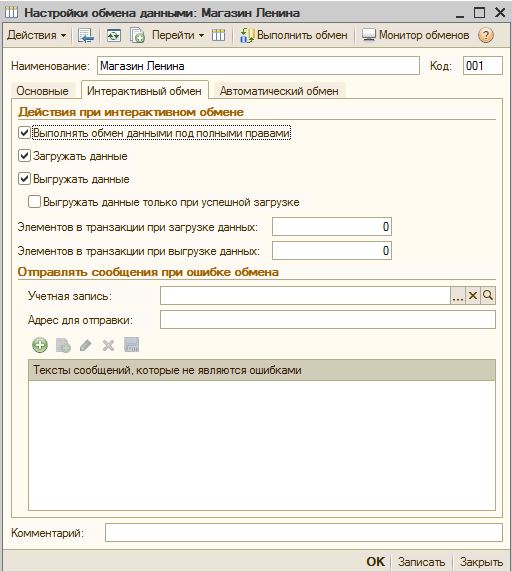This screenshot has width=512, height=572.
Task: Click the copy row icon above message list
Action: click(63, 345)
